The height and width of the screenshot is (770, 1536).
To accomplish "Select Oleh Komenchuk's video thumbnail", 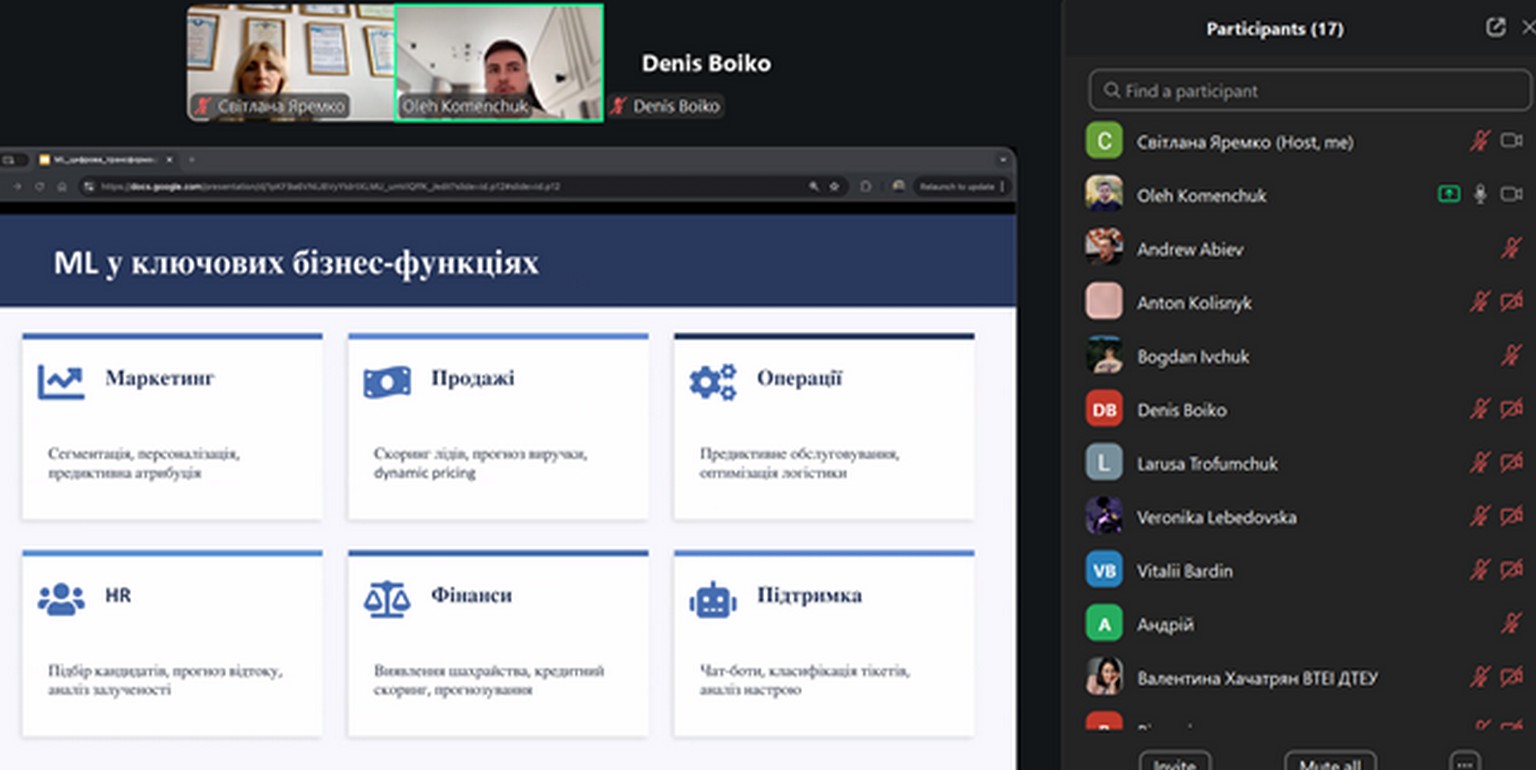I will coord(499,62).
